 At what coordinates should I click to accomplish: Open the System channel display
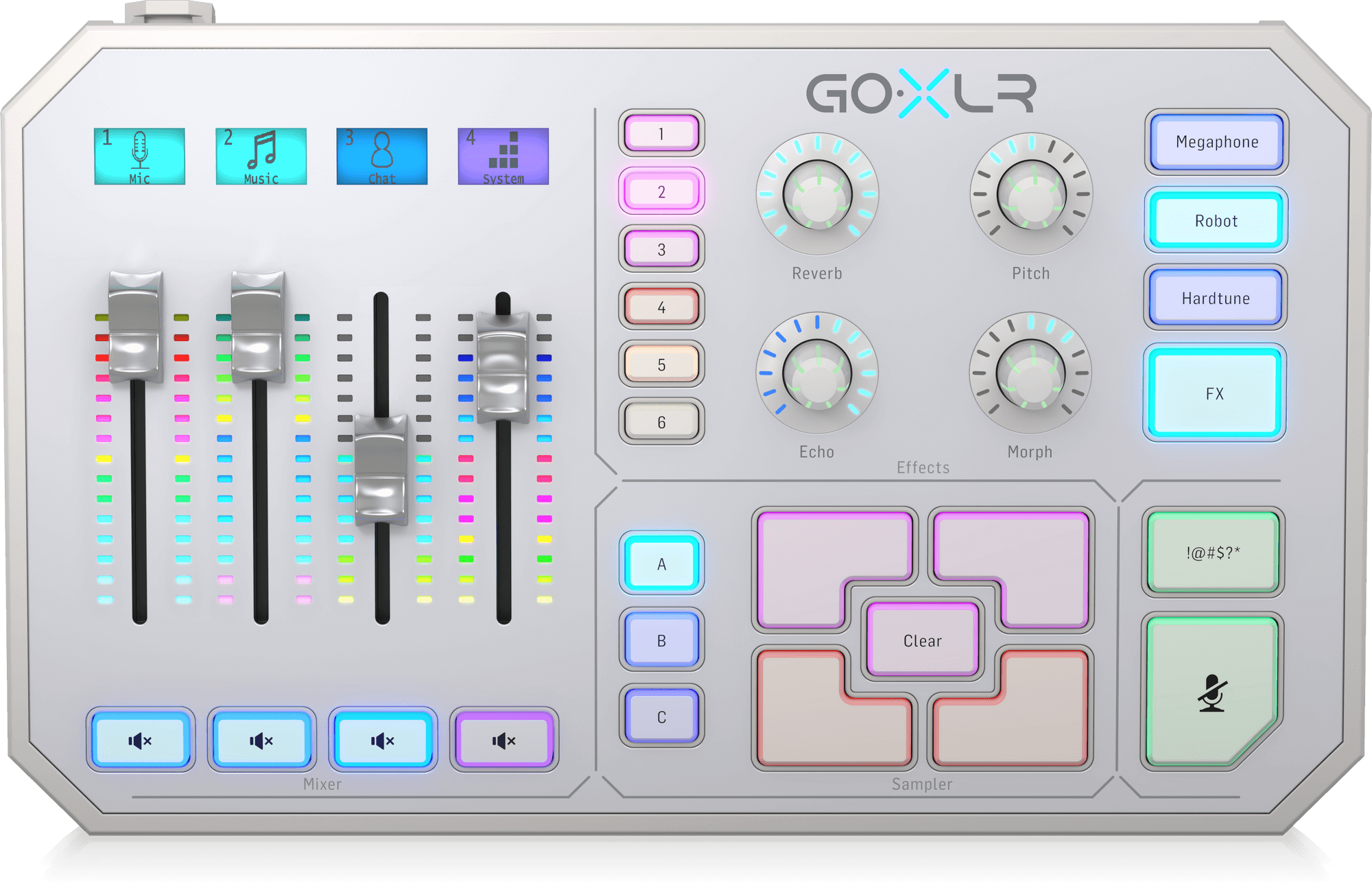point(503,156)
